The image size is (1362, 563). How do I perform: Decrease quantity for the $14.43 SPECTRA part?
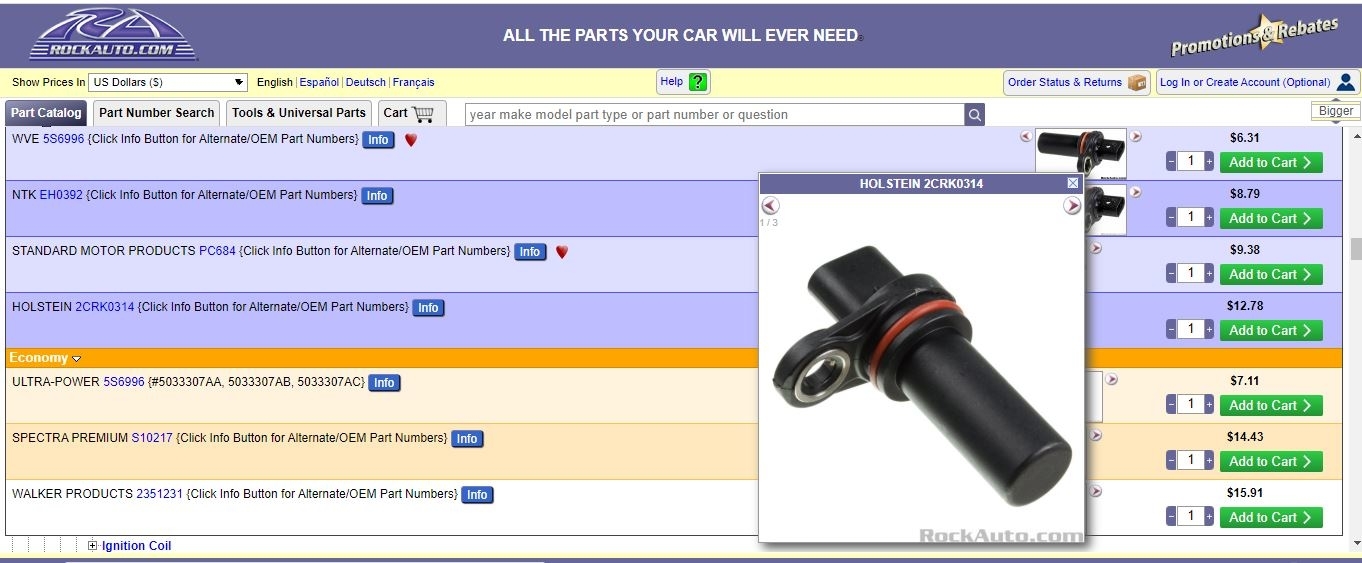(1172, 461)
